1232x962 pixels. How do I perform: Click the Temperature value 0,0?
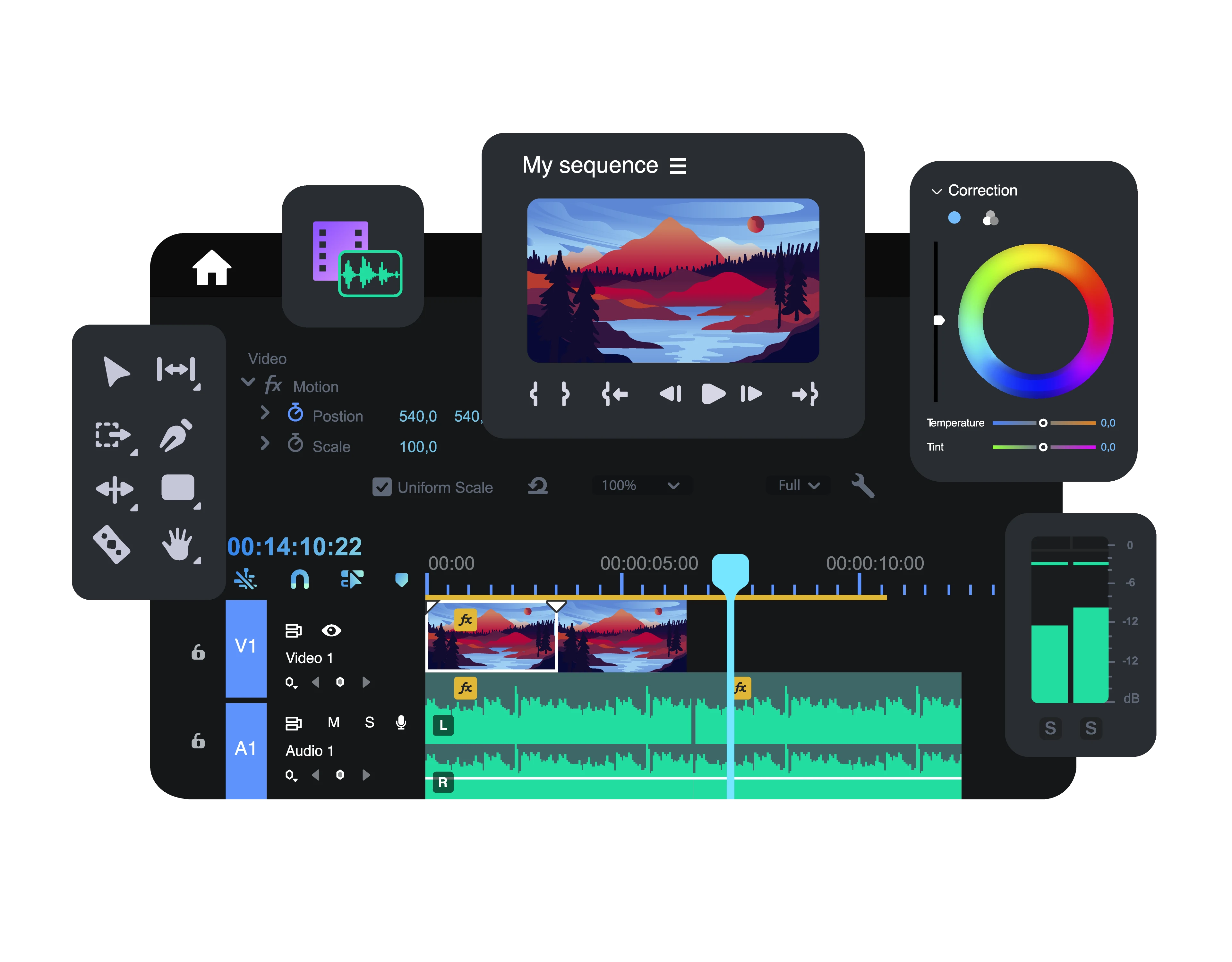[x=1108, y=423]
